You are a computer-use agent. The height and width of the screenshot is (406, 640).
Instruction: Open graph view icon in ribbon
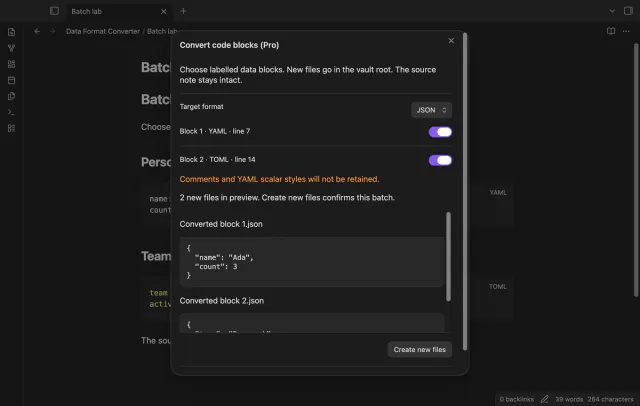pos(11,48)
